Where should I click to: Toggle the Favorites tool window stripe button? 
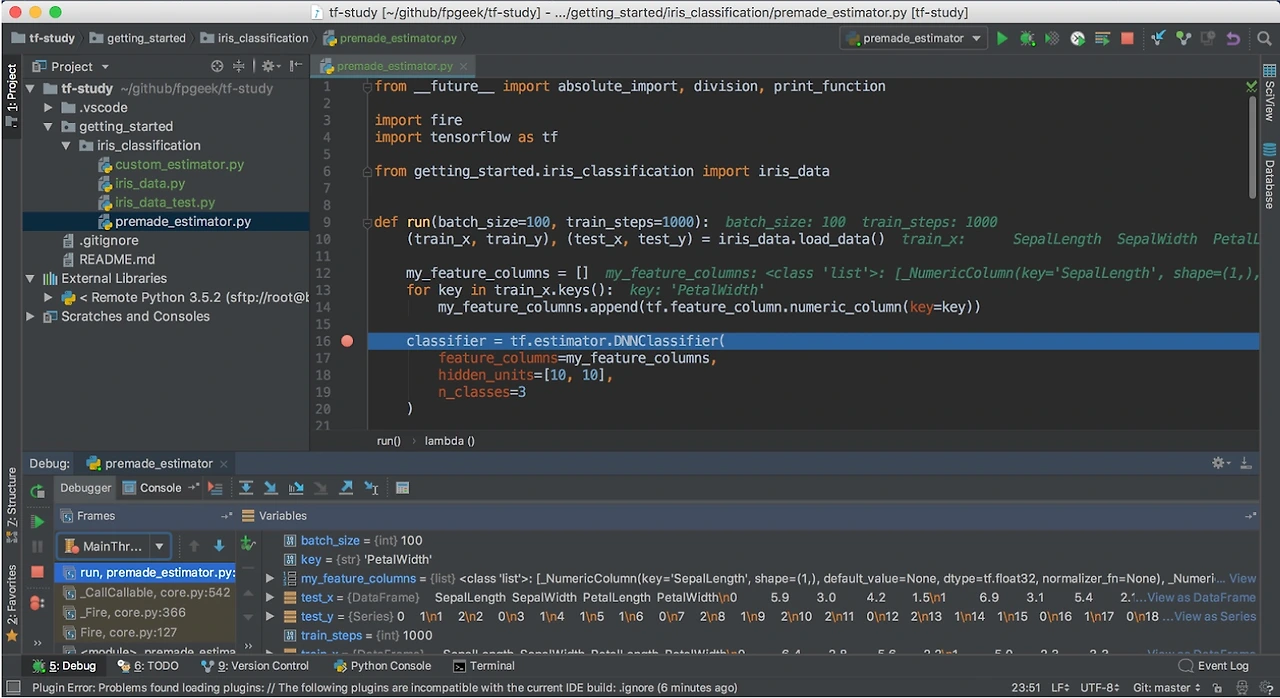point(12,595)
